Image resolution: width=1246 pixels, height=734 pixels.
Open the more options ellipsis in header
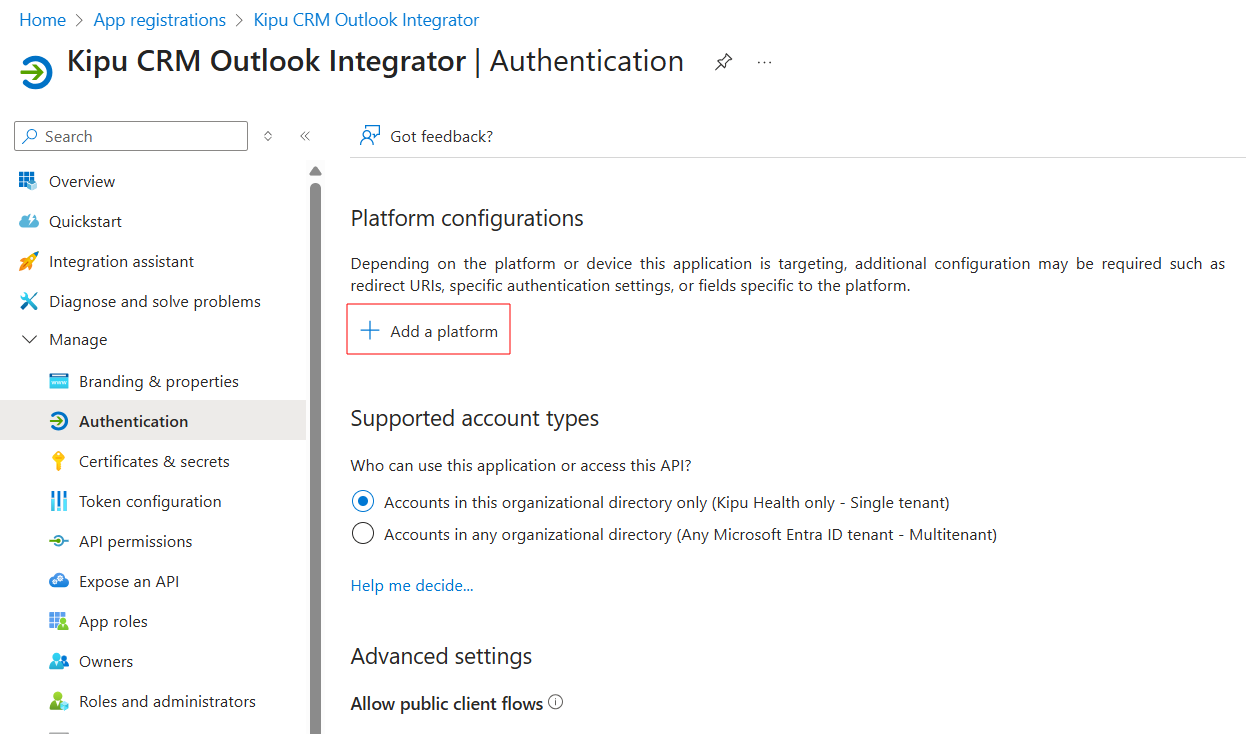click(764, 62)
